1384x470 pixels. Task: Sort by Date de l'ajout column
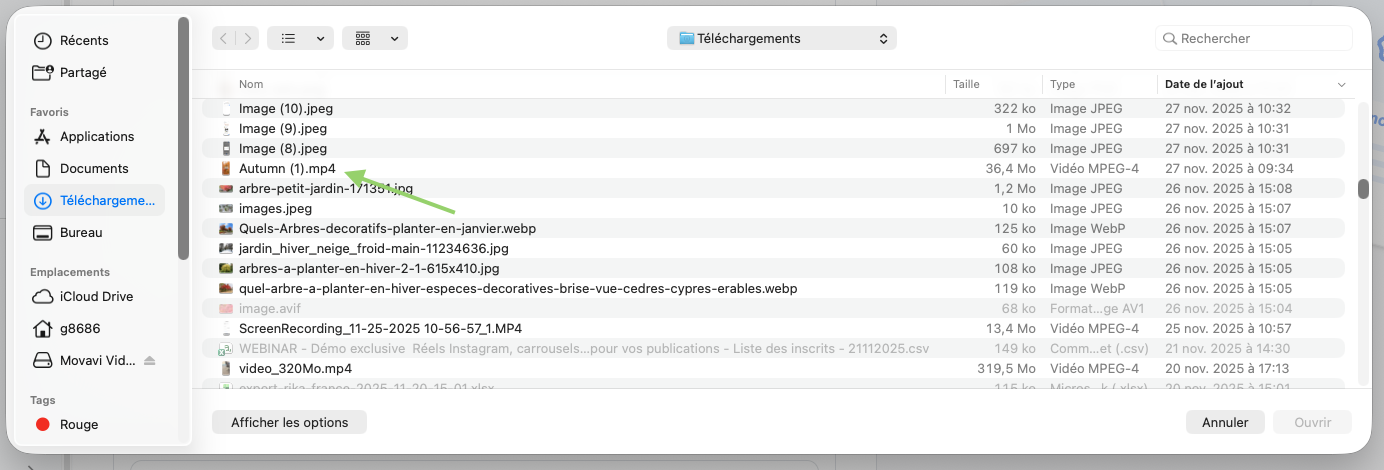point(1204,84)
